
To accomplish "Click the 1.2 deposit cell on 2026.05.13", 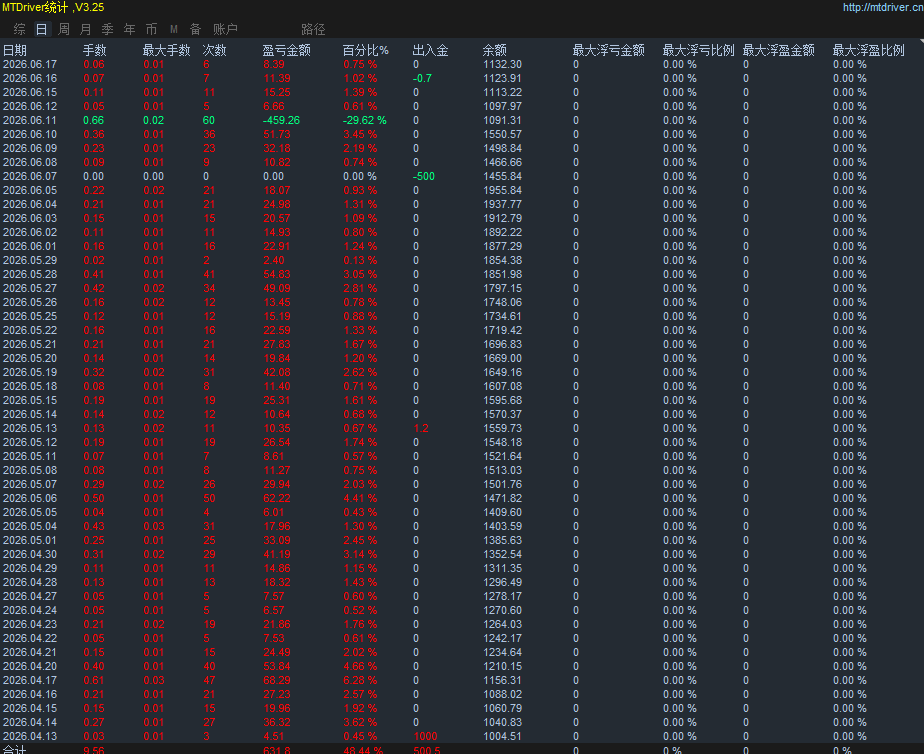I will pos(421,428).
